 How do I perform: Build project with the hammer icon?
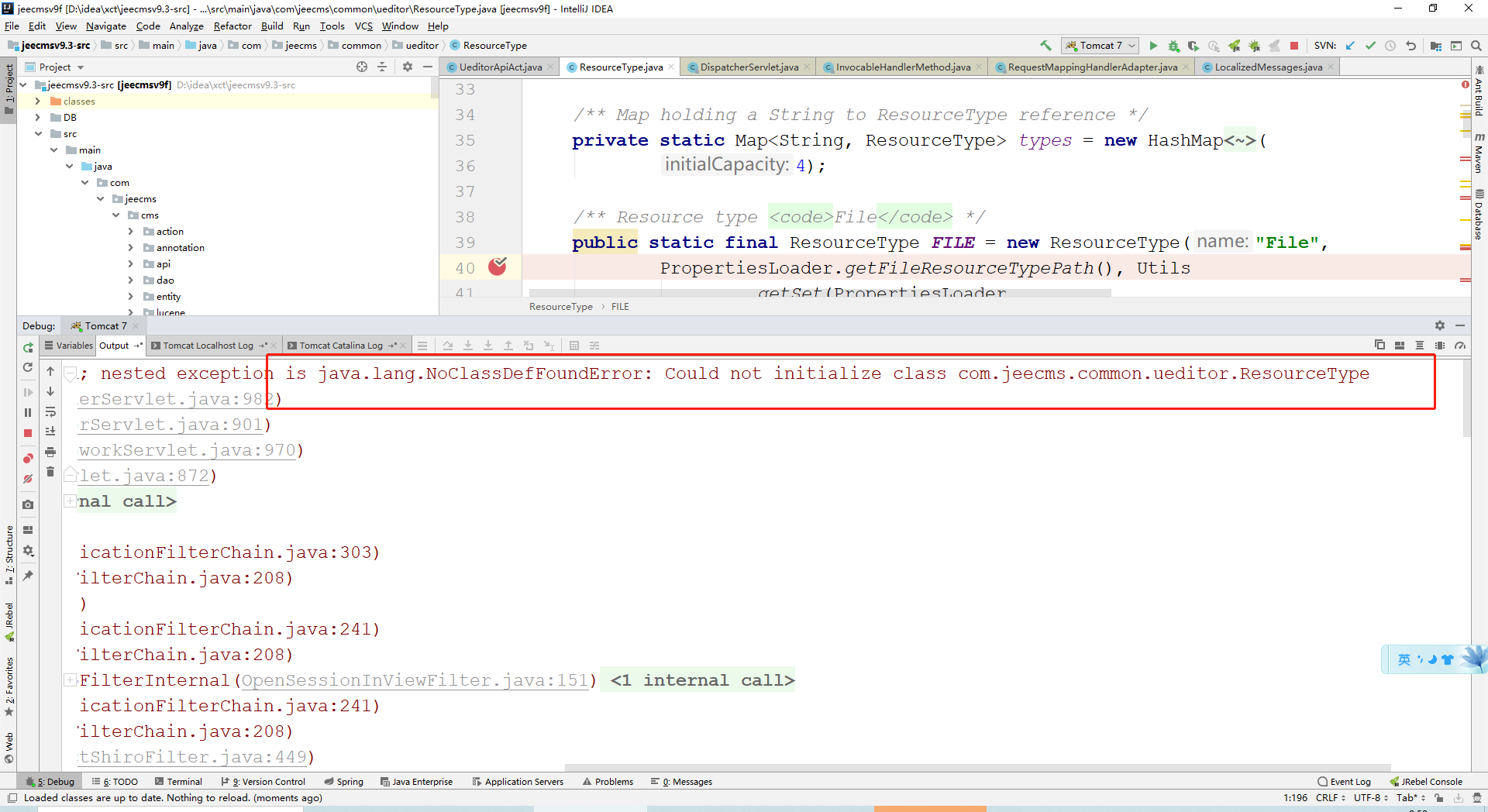[x=1045, y=46]
